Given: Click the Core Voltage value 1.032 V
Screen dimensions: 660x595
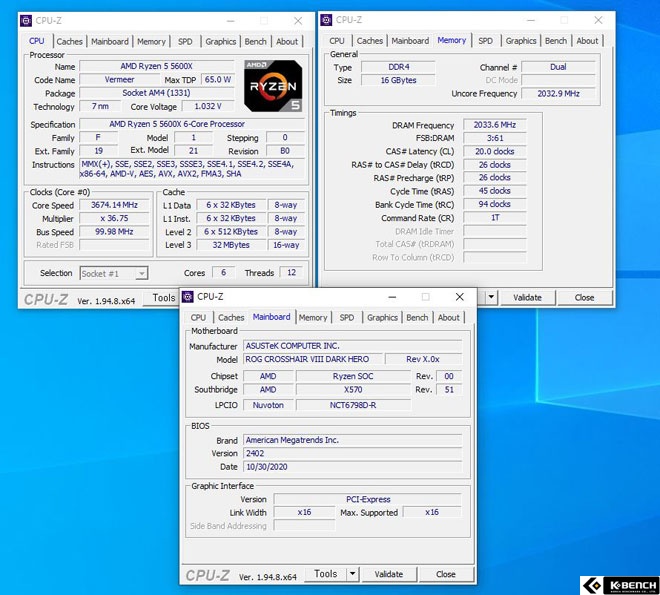Looking at the screenshot, I should tap(208, 106).
